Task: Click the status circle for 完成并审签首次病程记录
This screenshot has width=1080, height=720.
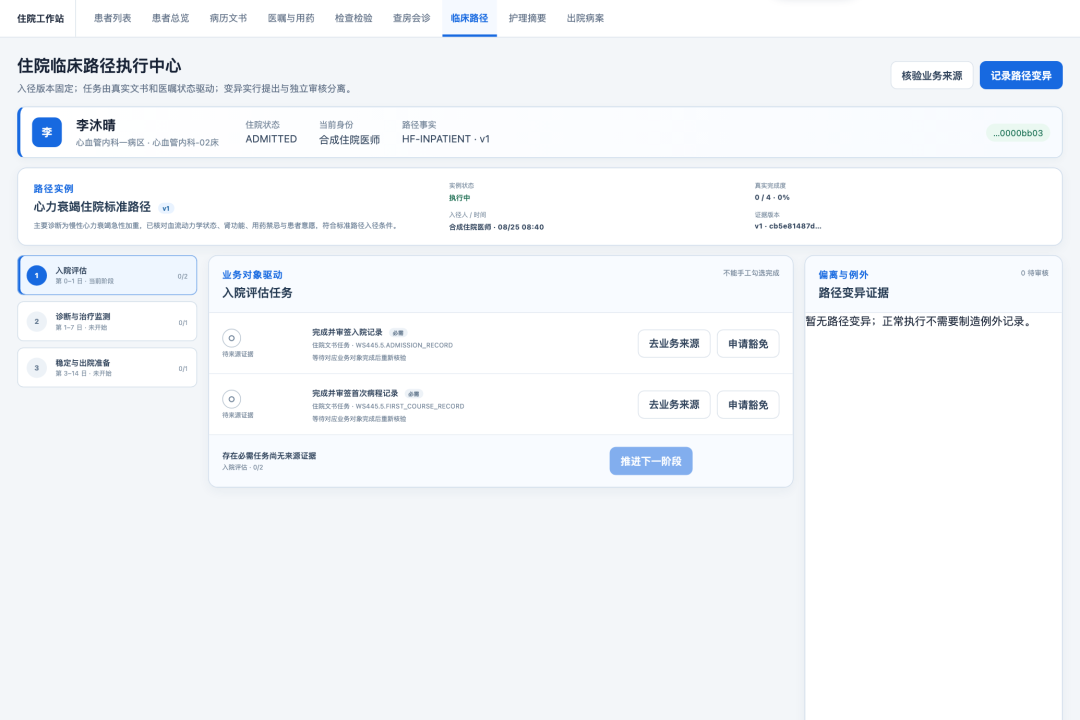Action: (x=231, y=399)
